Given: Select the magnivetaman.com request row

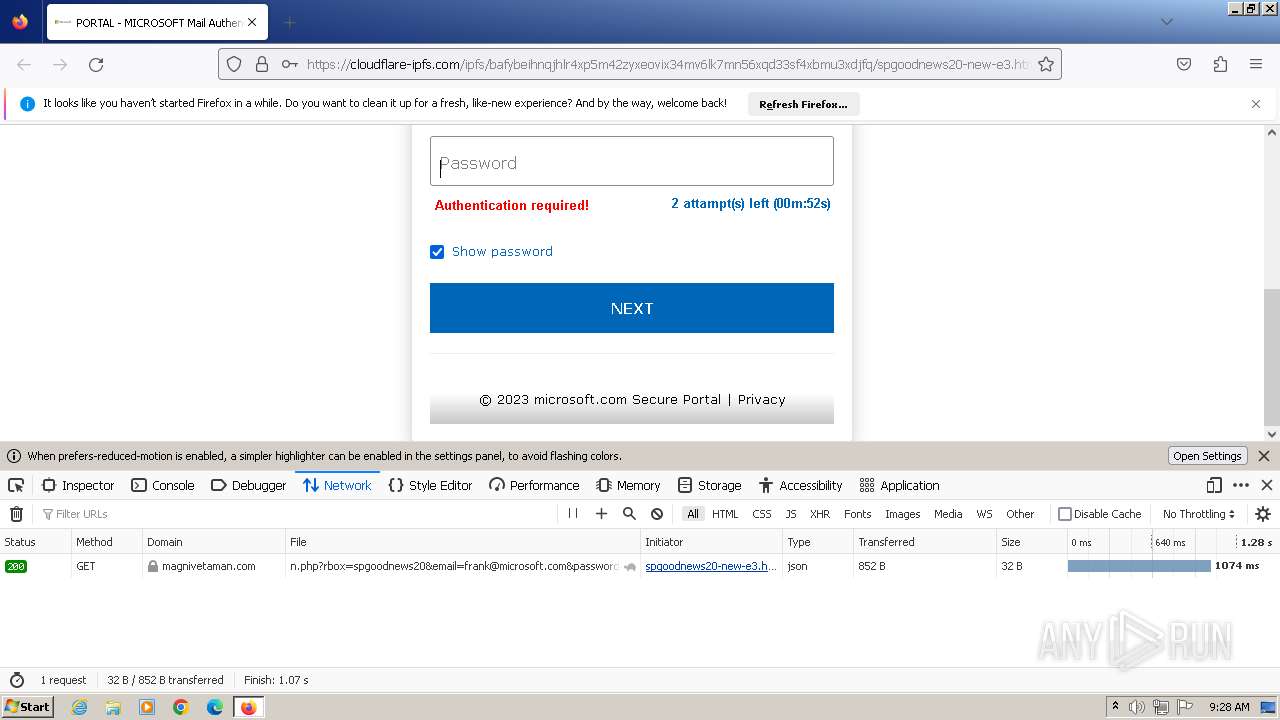Looking at the screenshot, I should [x=640, y=566].
